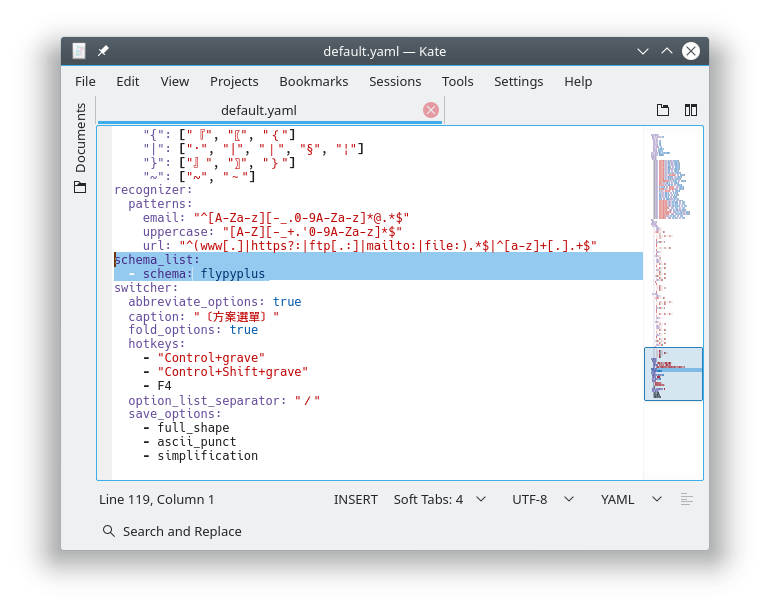Viewport: 770px width, 611px height.
Task: Place cursor on the fold_options line
Action: 193,329
